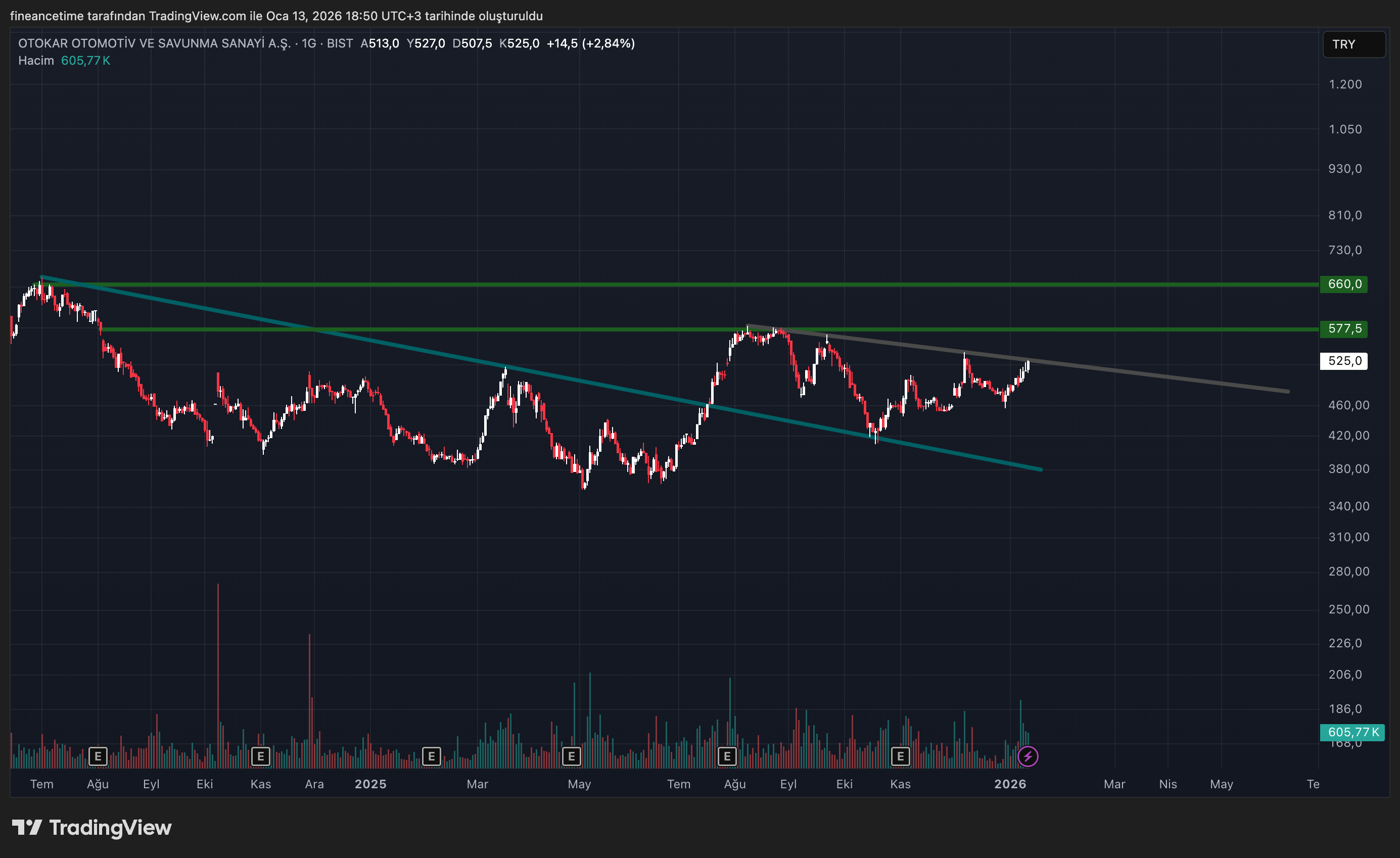This screenshot has width=1400, height=858.
Task: Click the green 577,5 price label
Action: (1344, 329)
